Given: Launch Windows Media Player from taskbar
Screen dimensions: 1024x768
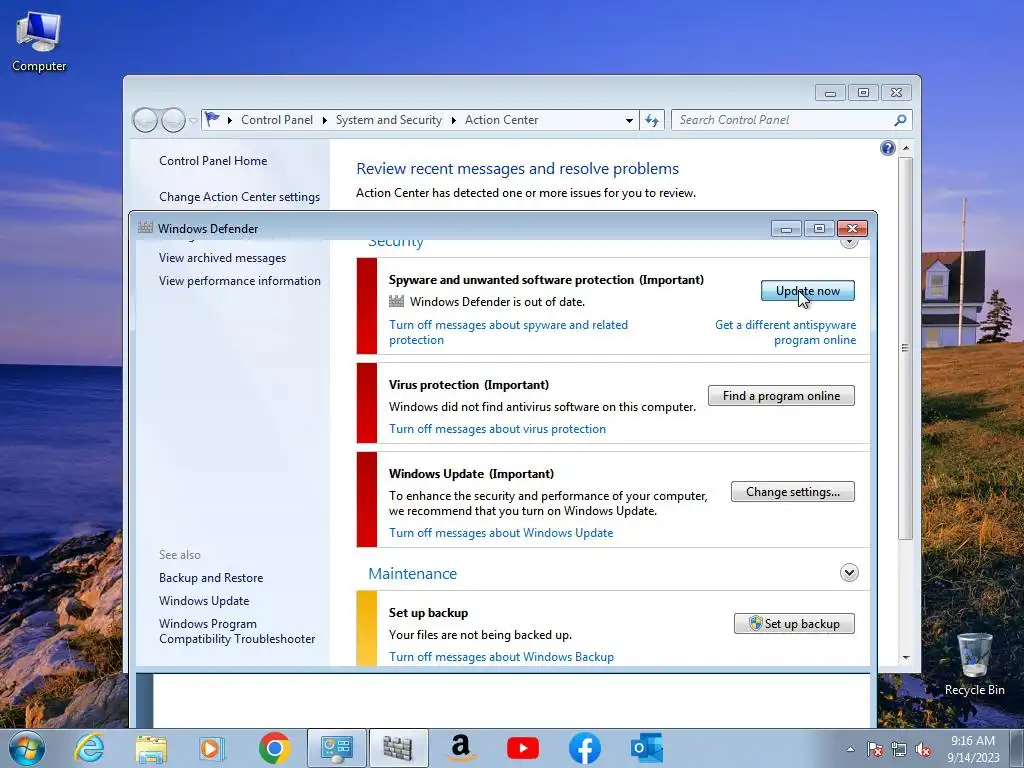Looking at the screenshot, I should click(x=212, y=748).
